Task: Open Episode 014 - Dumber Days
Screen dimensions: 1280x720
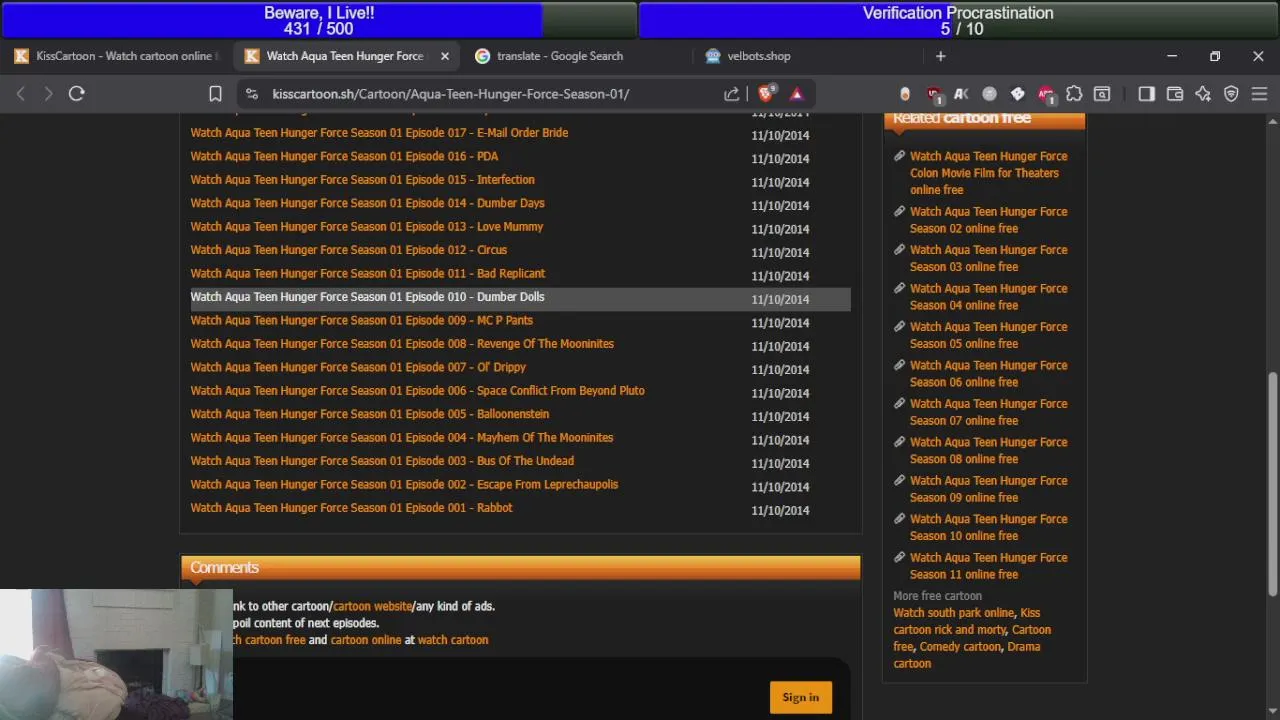Action: 367,203
